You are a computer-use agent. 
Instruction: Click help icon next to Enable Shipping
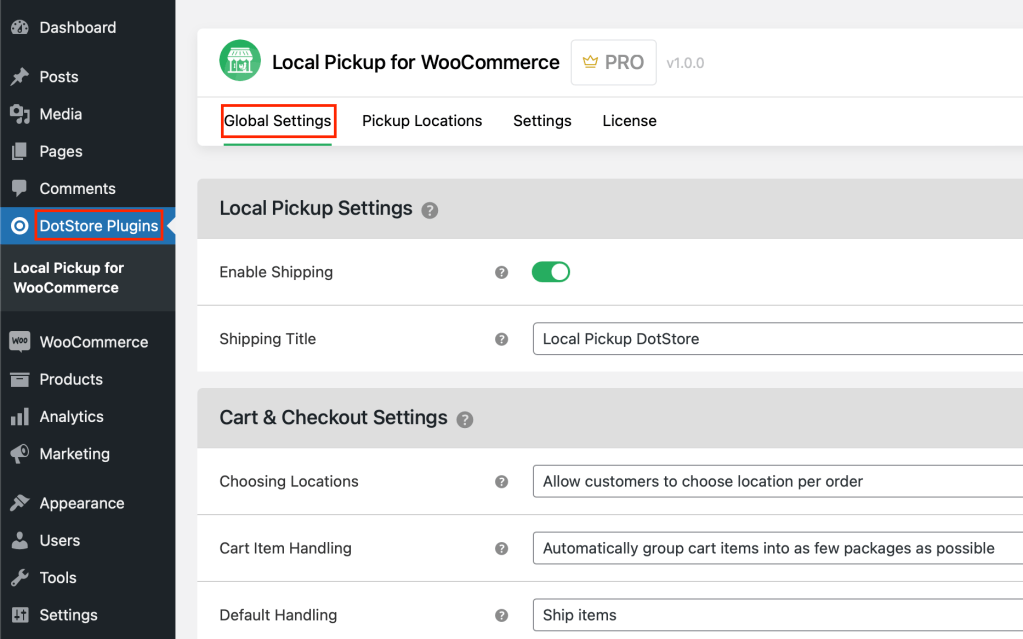point(501,272)
